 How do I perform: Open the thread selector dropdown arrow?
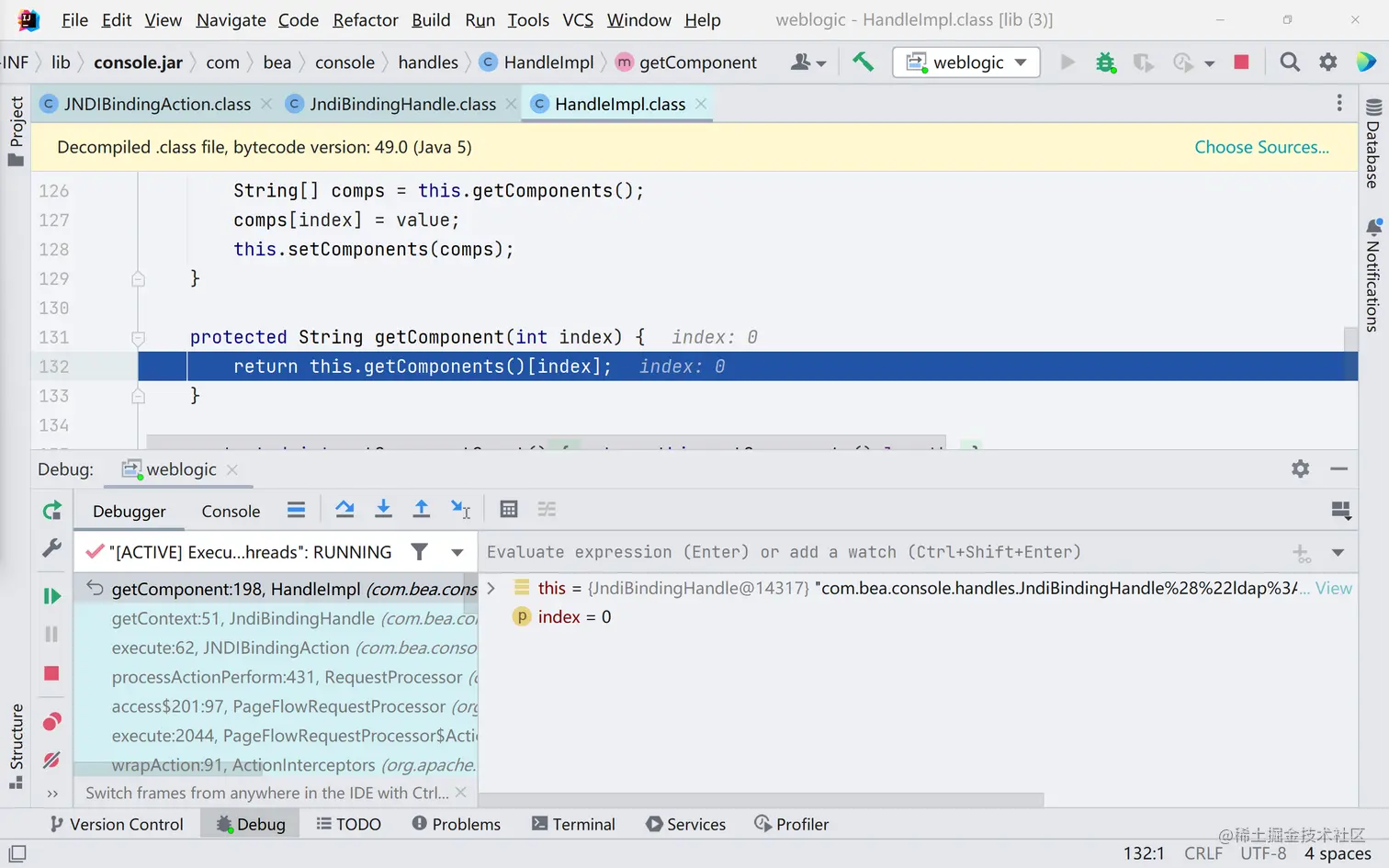(x=457, y=552)
